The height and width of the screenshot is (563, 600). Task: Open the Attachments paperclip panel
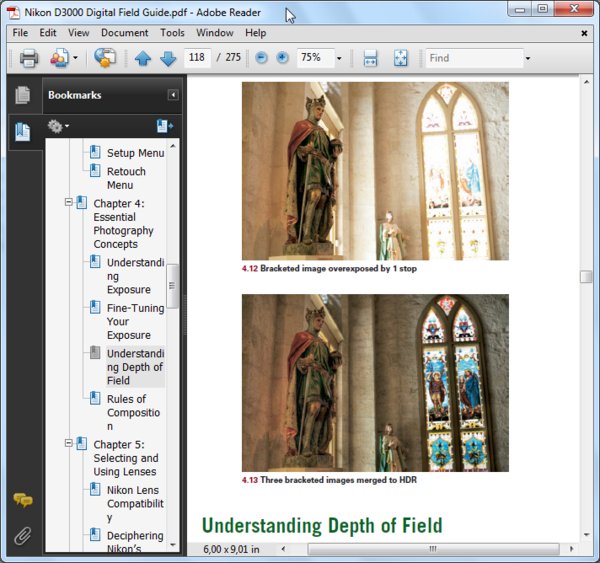pos(22,535)
